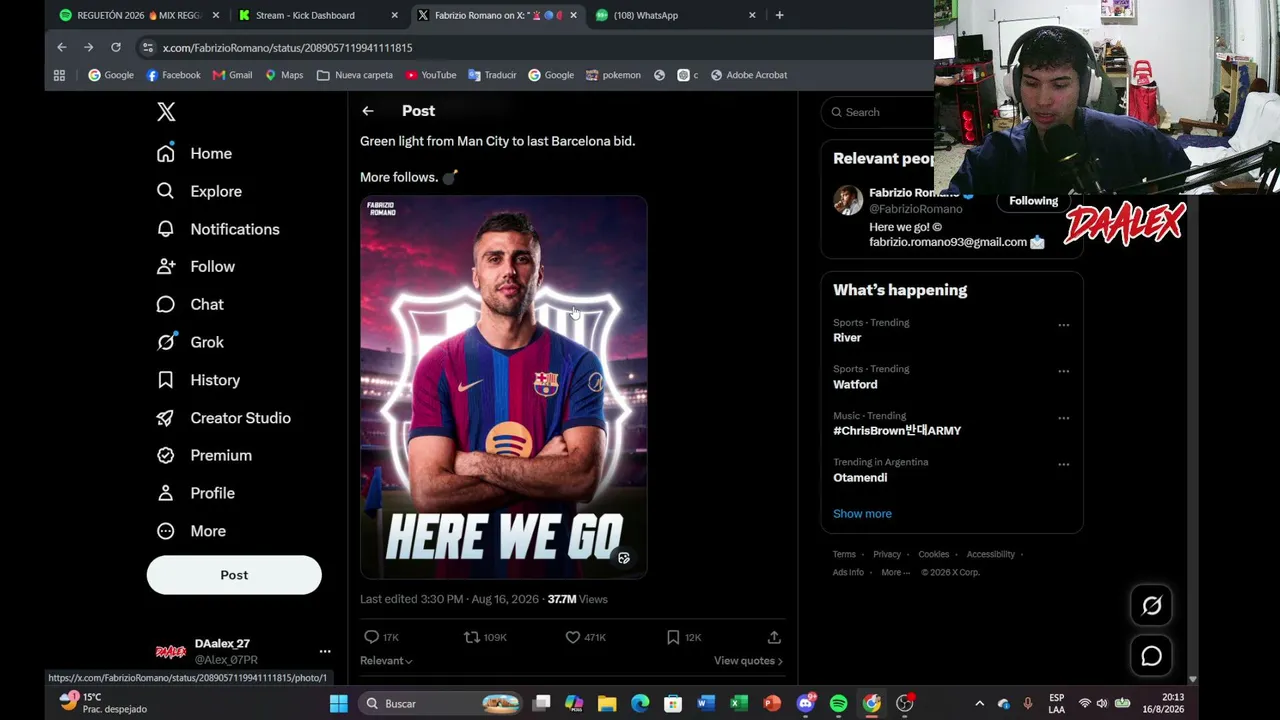Click the address bar URL
The width and height of the screenshot is (1280, 720).
(x=288, y=48)
